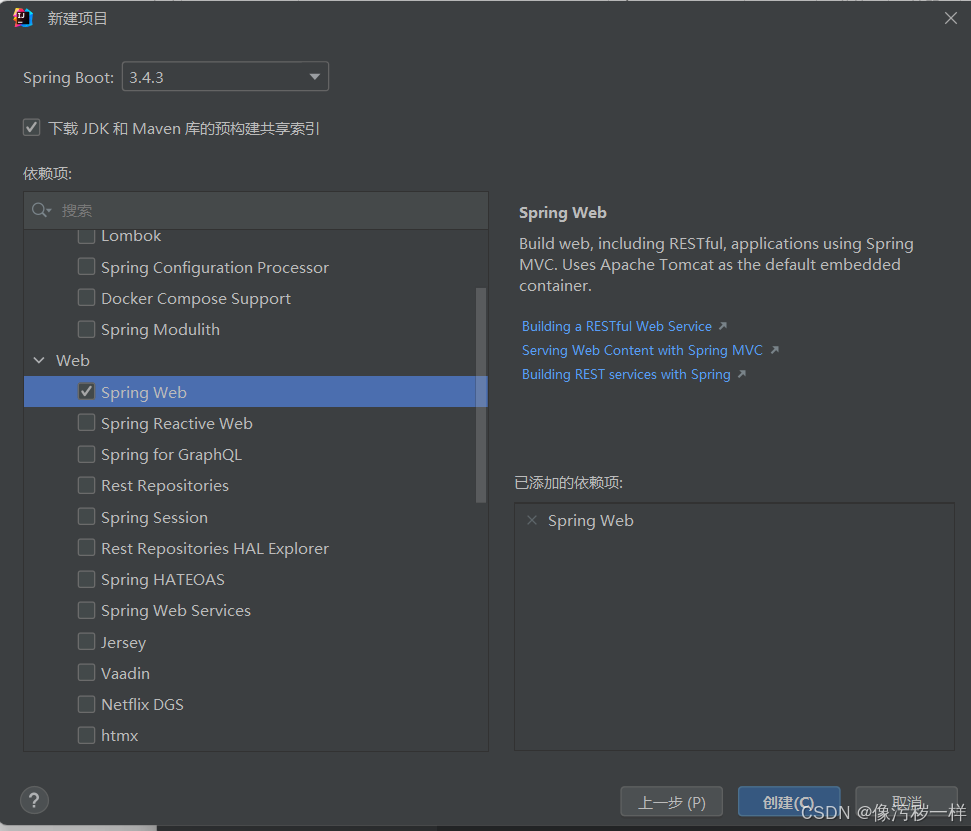Enable Spring Session dependency
The height and width of the screenshot is (831, 971).
(86, 516)
